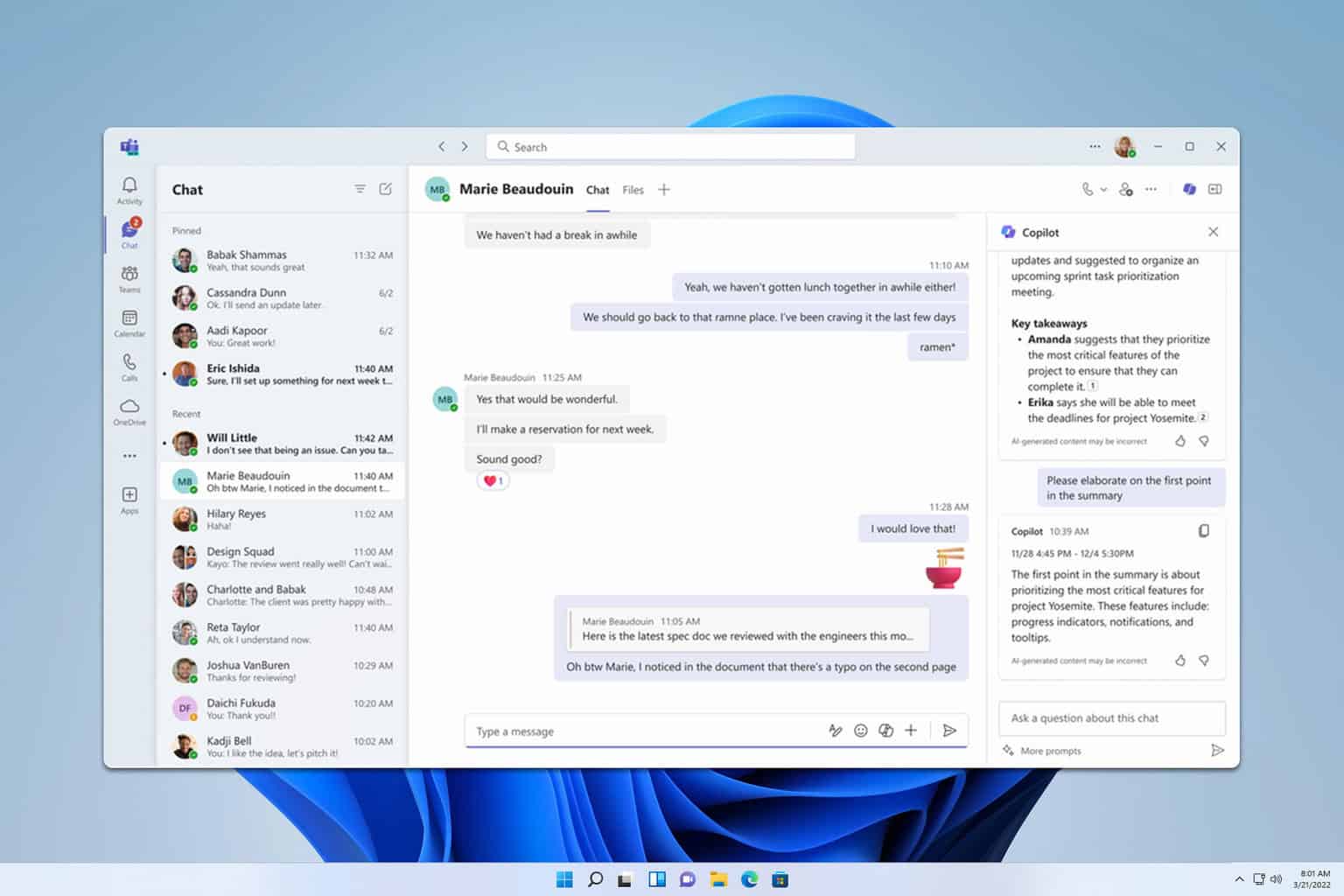
Task: Open Windows Start menu on taskbar
Action: (x=564, y=878)
